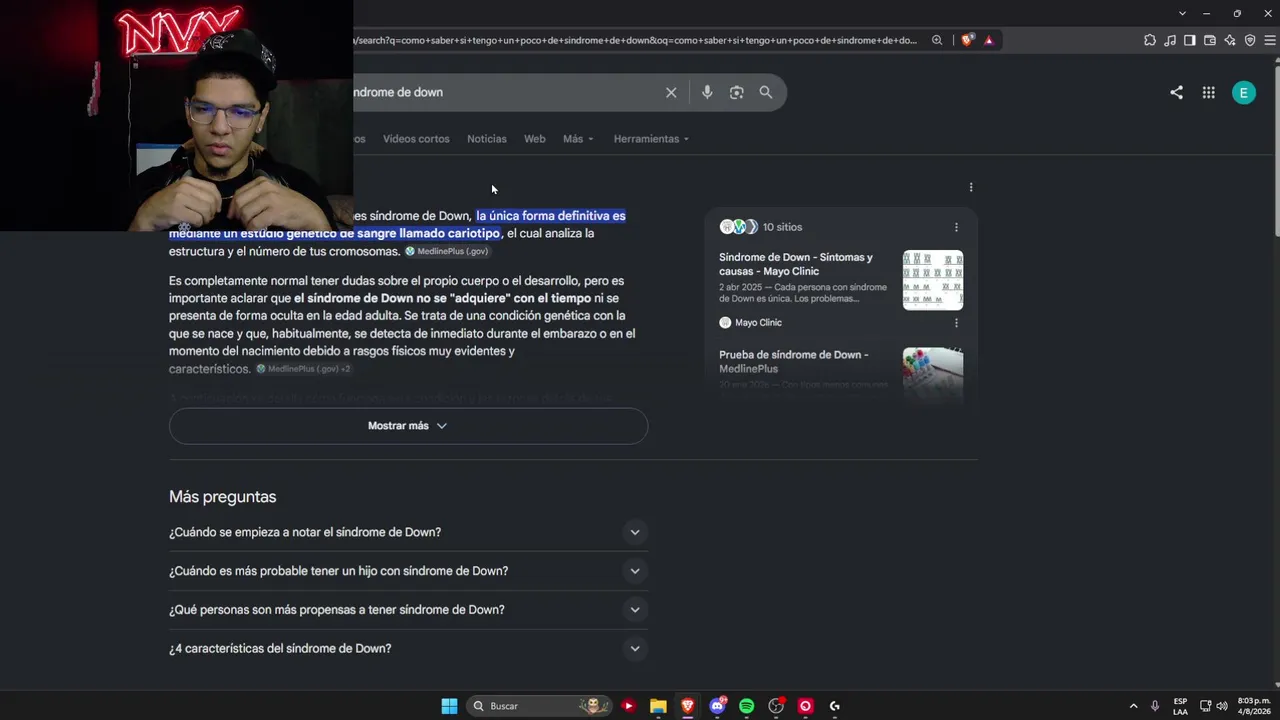
Task: Submit search with magnifier icon
Action: (766, 92)
